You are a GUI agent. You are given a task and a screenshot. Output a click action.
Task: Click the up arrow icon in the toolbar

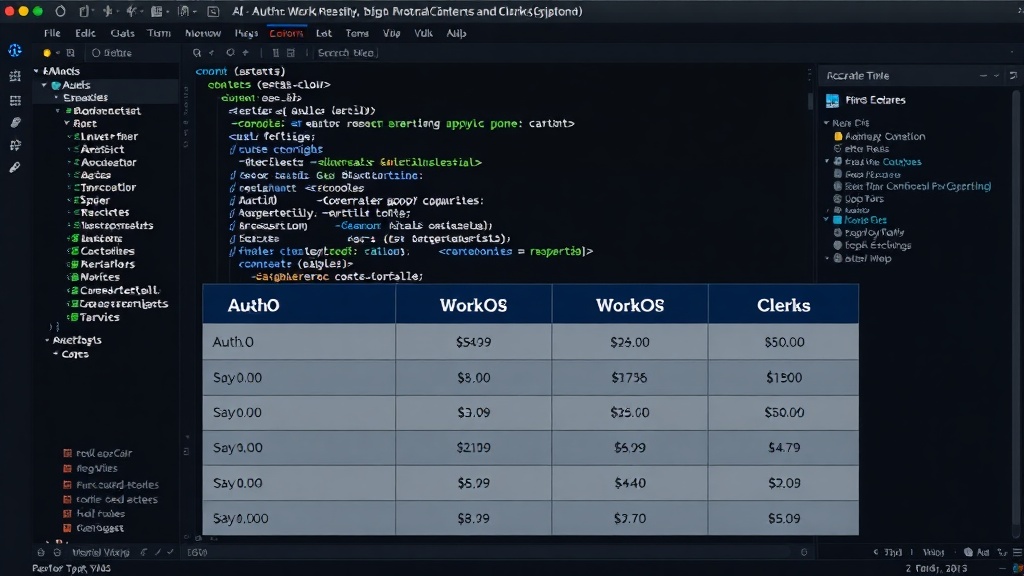(246, 53)
